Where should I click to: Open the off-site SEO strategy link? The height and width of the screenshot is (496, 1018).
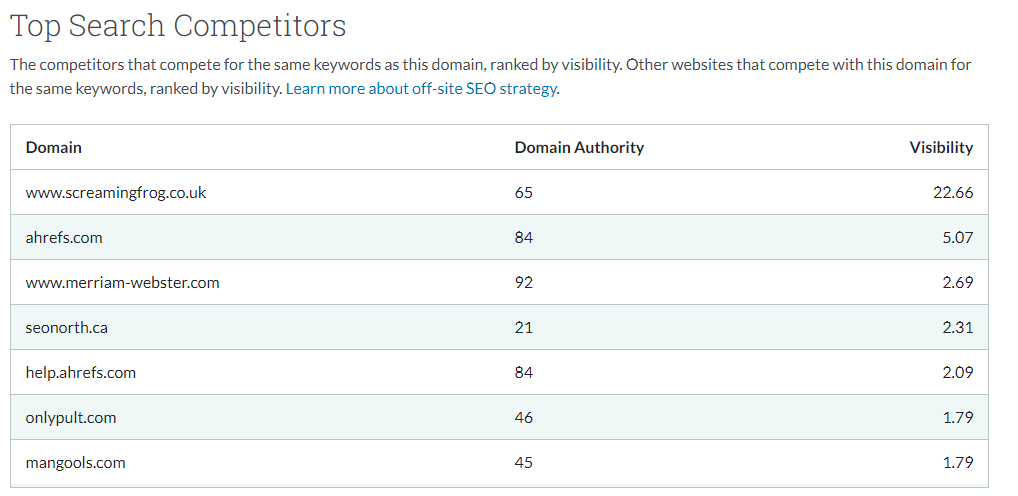pyautogui.click(x=421, y=89)
